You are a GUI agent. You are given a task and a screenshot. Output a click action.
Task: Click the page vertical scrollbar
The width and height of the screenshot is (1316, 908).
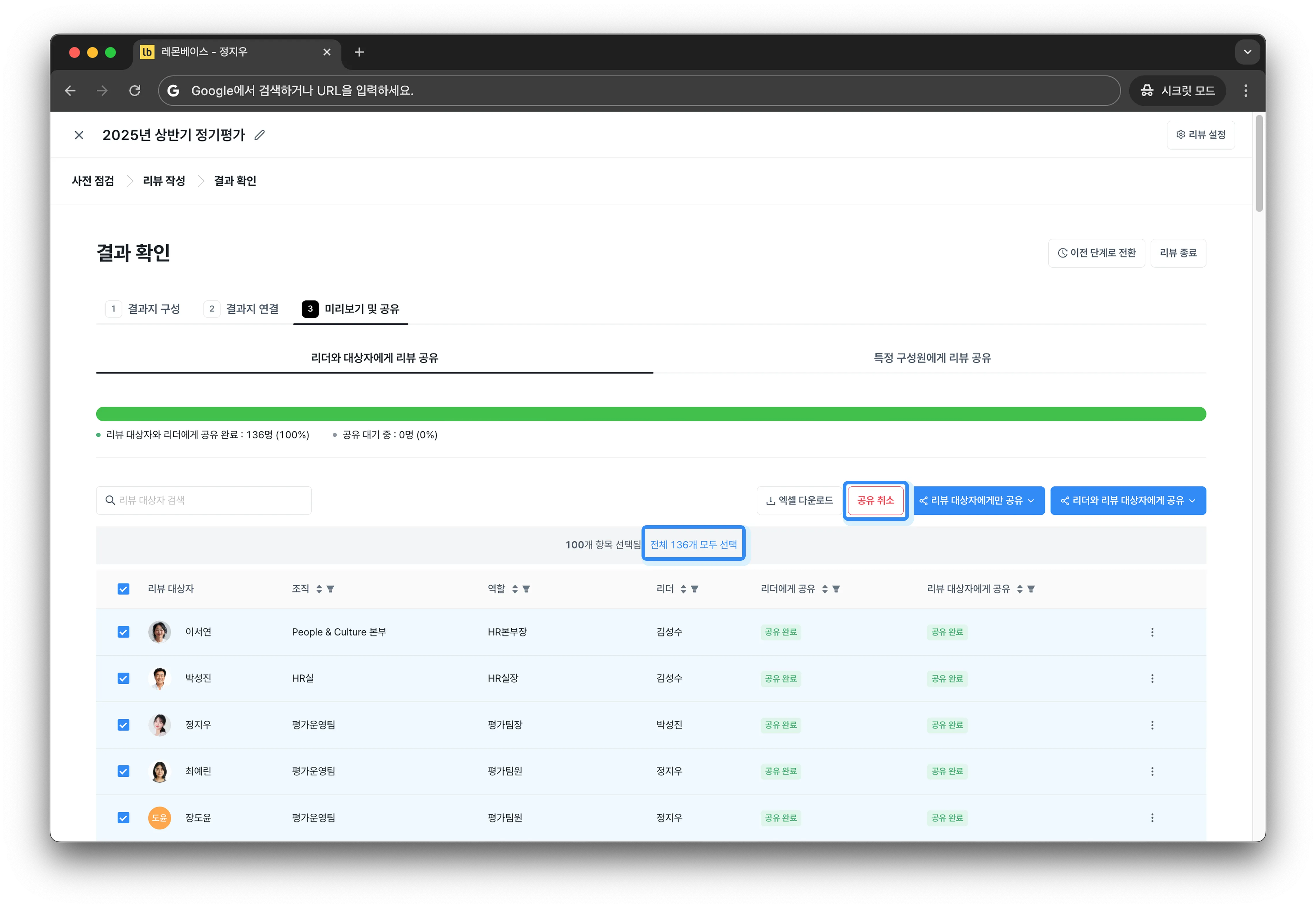tap(1259, 164)
